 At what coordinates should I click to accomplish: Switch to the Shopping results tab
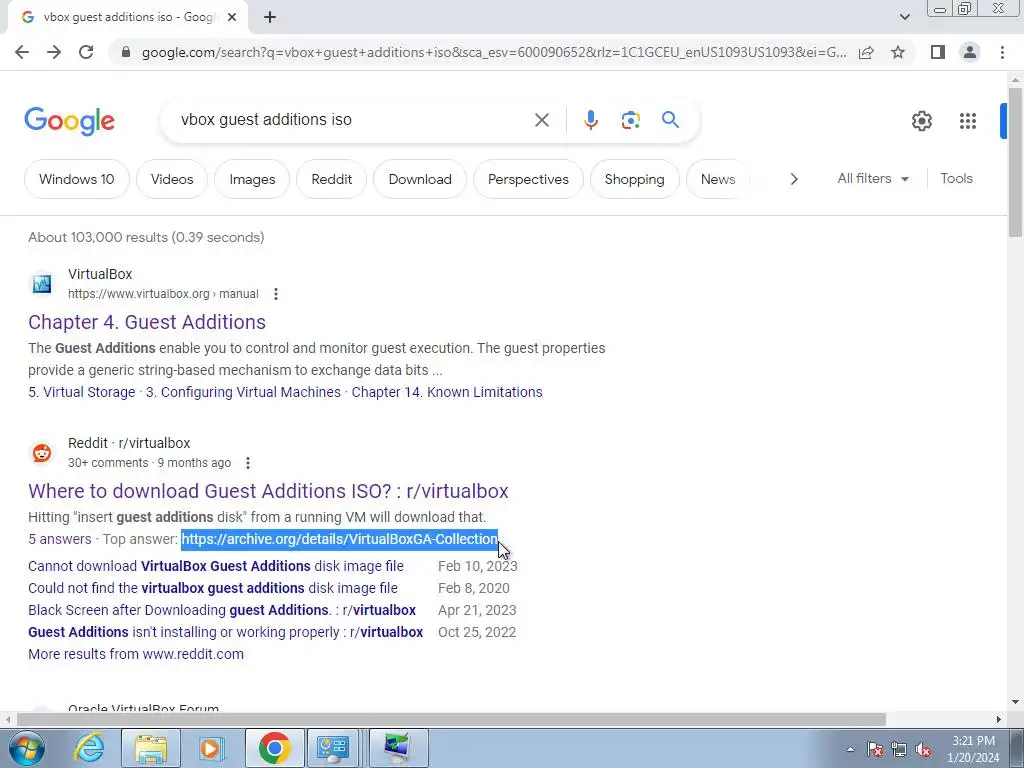(634, 179)
